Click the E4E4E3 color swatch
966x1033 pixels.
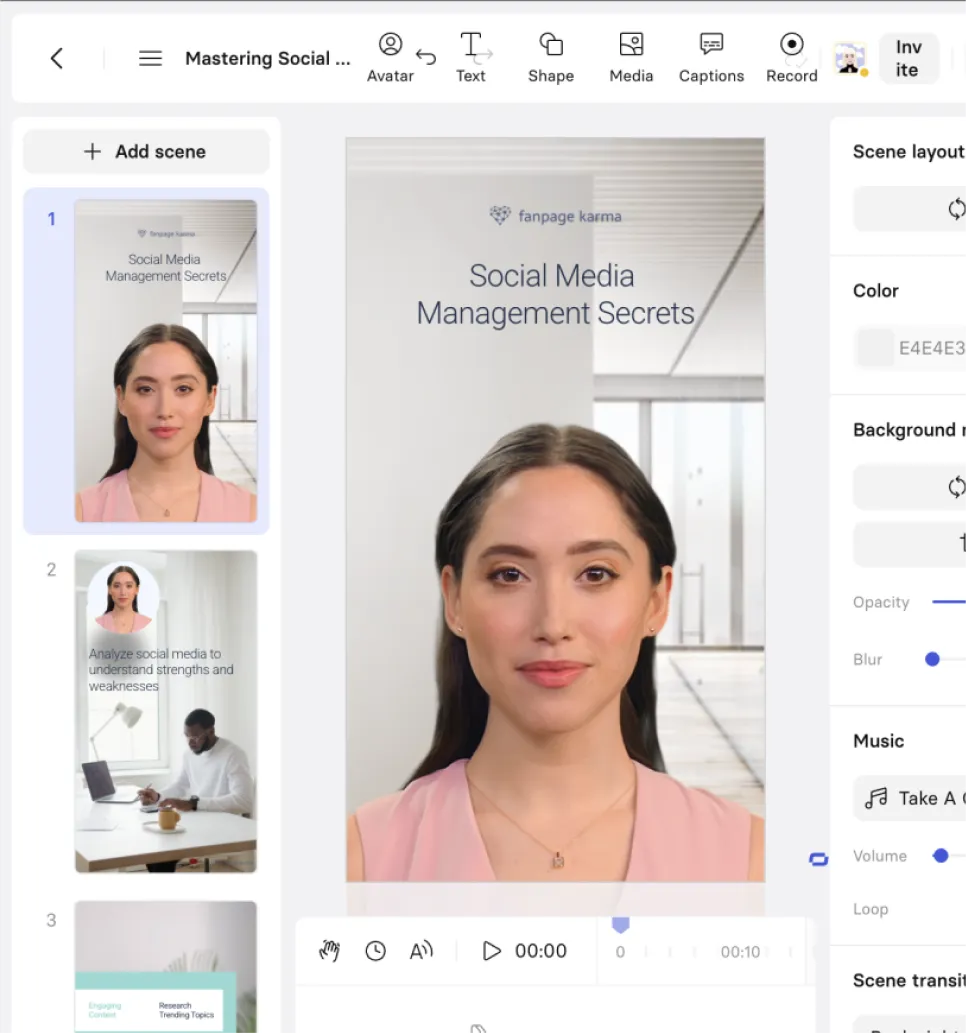point(876,347)
